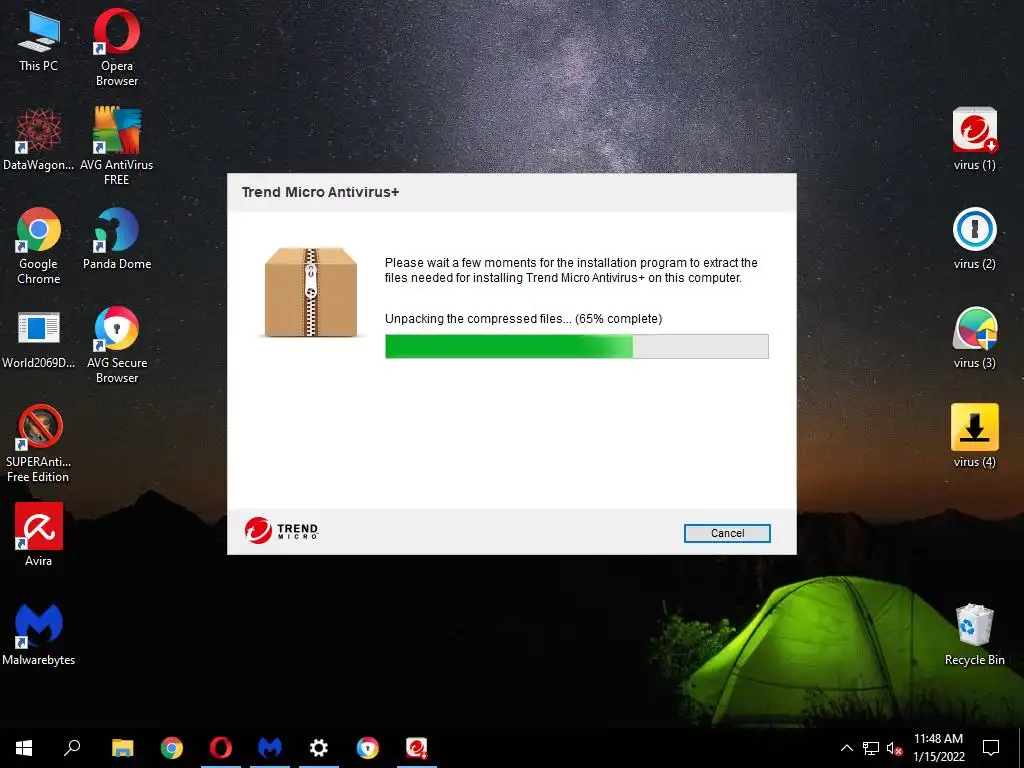Viewport: 1024px width, 768px height.
Task: Select the Recycle Bin icon
Action: (974, 634)
